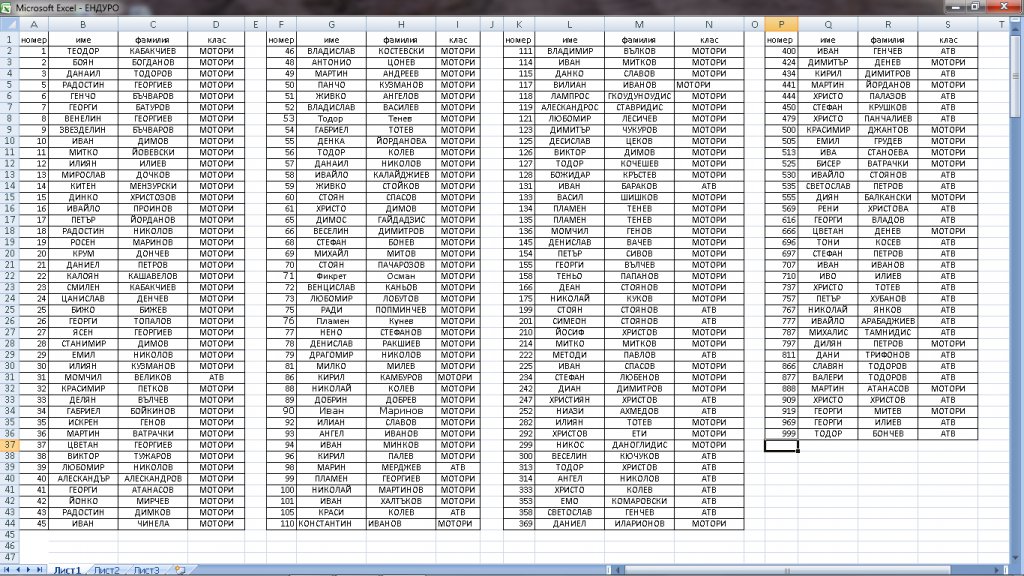Click the horizontal scrollbar thumb
Viewport: 1024px width, 576px height.
pyautogui.click(x=787, y=570)
